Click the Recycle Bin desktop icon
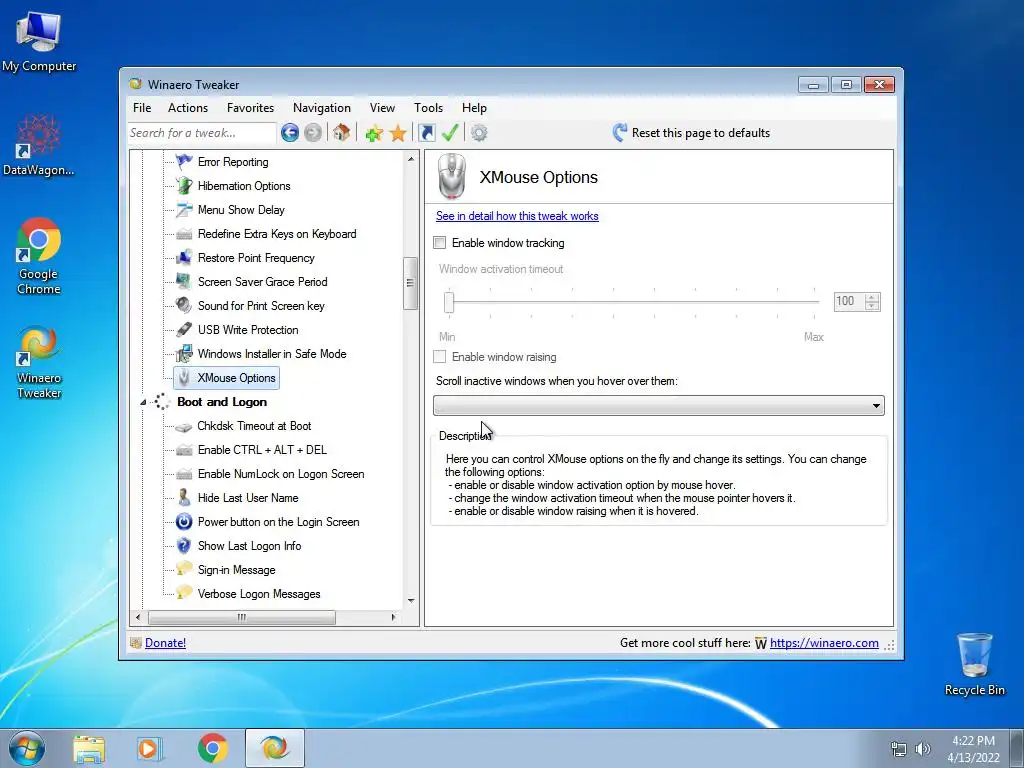 click(x=974, y=655)
